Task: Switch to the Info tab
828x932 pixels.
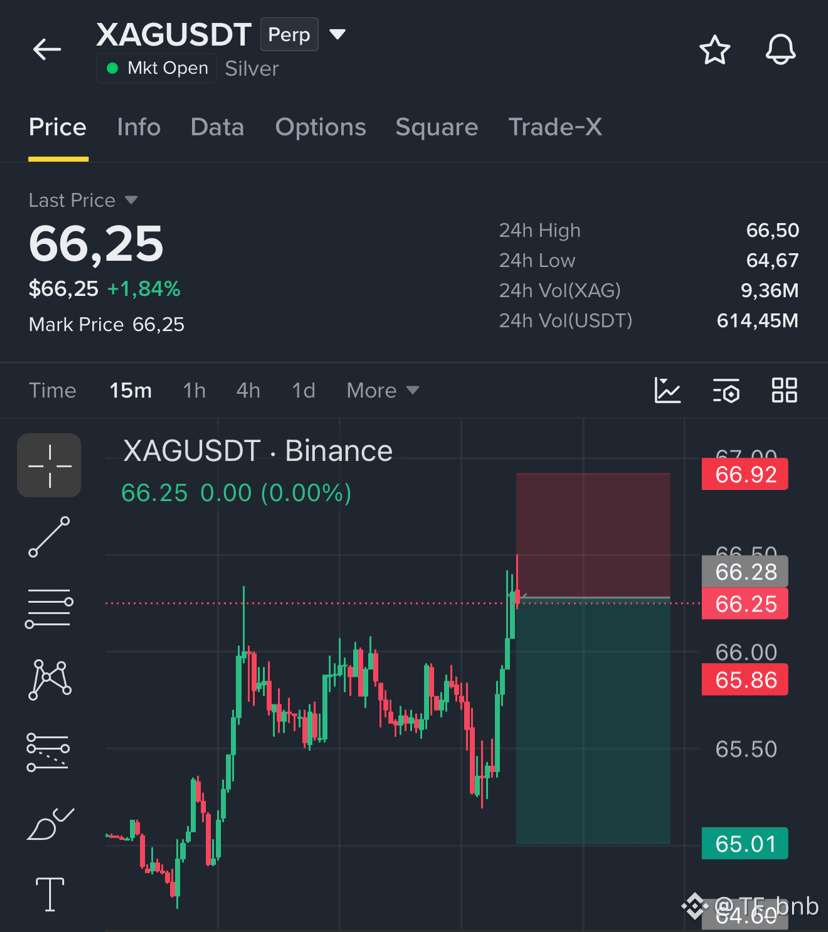Action: [138, 127]
